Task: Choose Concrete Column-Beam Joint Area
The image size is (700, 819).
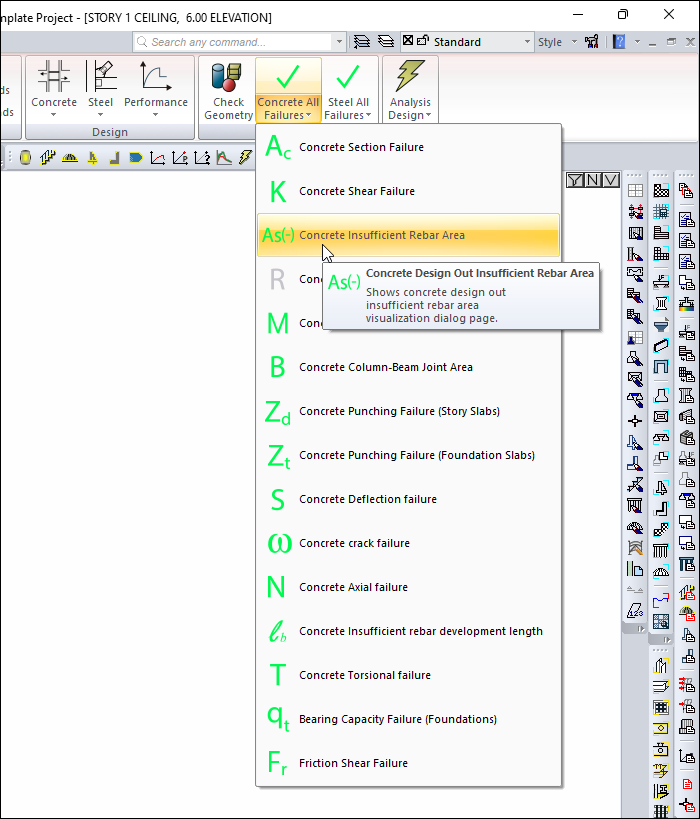Action: pos(385,367)
